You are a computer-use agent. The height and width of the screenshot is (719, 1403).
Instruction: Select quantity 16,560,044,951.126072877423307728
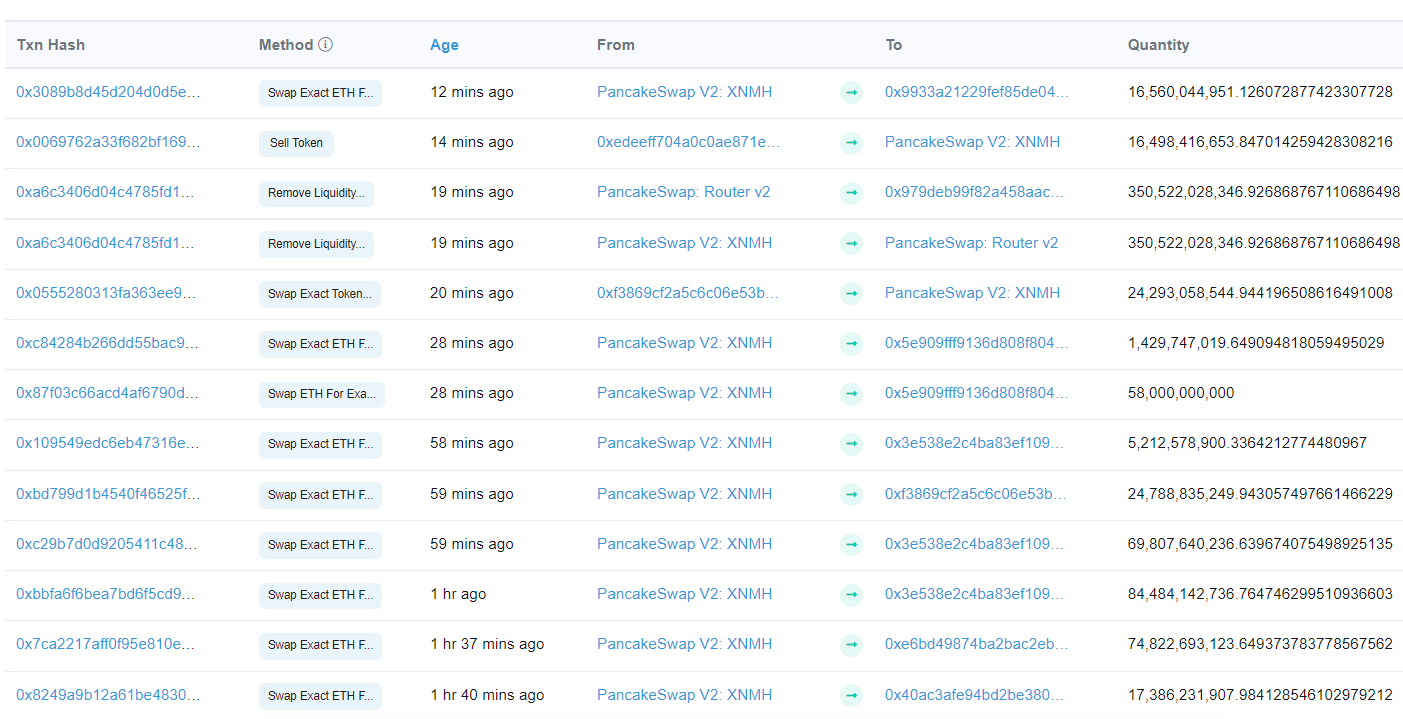[x=1260, y=92]
